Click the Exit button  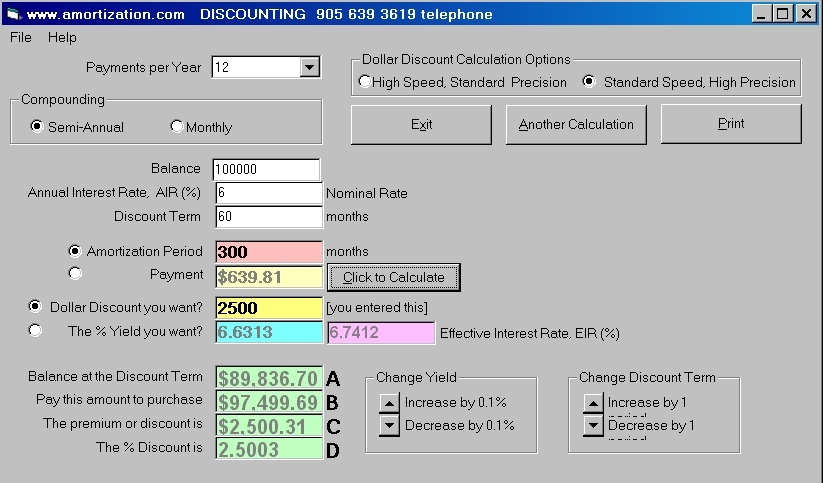tap(421, 124)
